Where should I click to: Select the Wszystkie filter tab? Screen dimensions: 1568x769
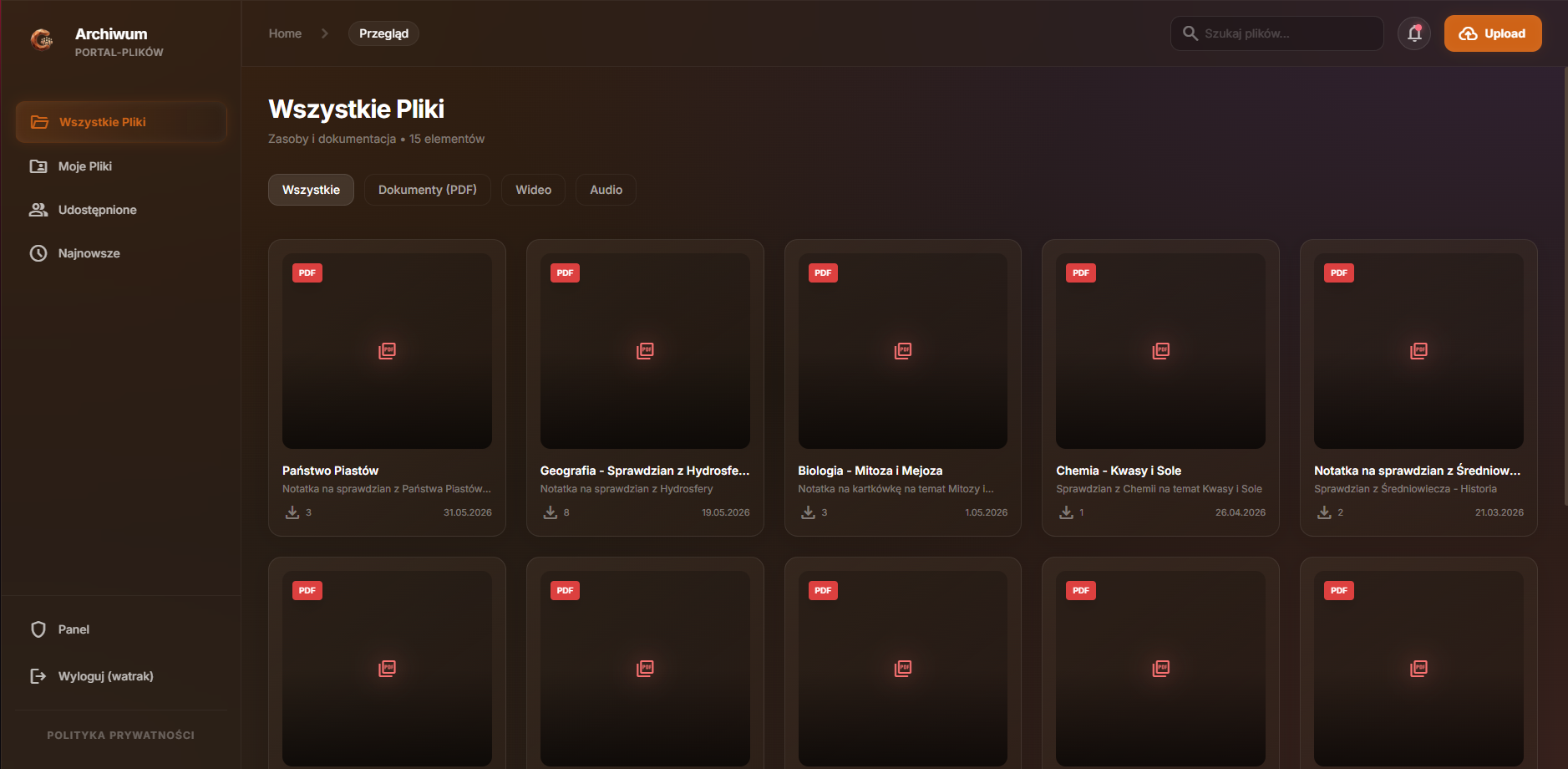pos(311,190)
